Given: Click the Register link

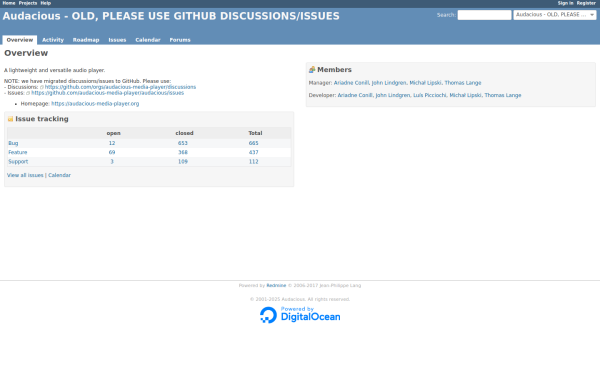Looking at the screenshot, I should pyautogui.click(x=586, y=3).
